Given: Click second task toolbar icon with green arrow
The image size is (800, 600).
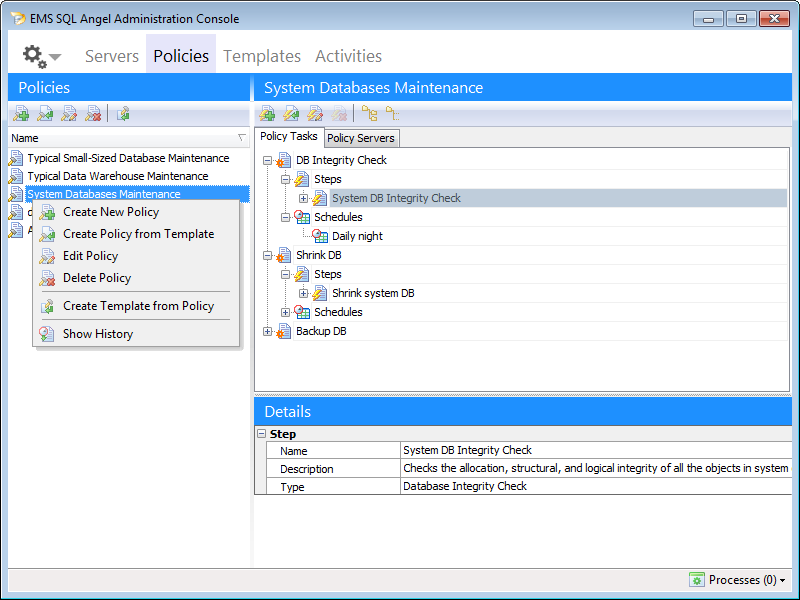Looking at the screenshot, I should coord(291,113).
